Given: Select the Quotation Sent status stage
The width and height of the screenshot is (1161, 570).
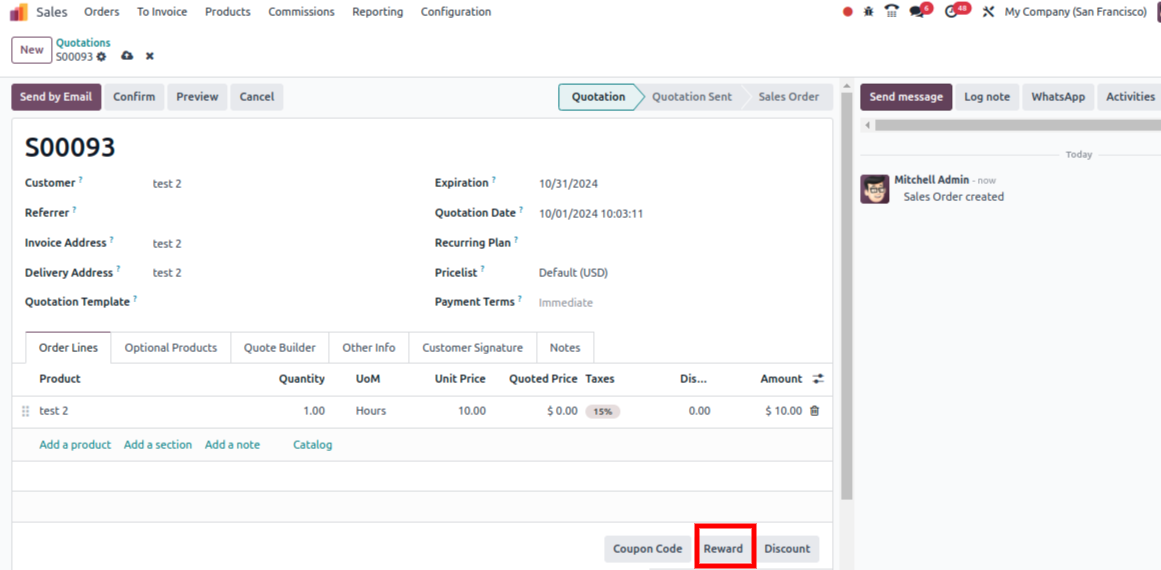Looking at the screenshot, I should [692, 97].
